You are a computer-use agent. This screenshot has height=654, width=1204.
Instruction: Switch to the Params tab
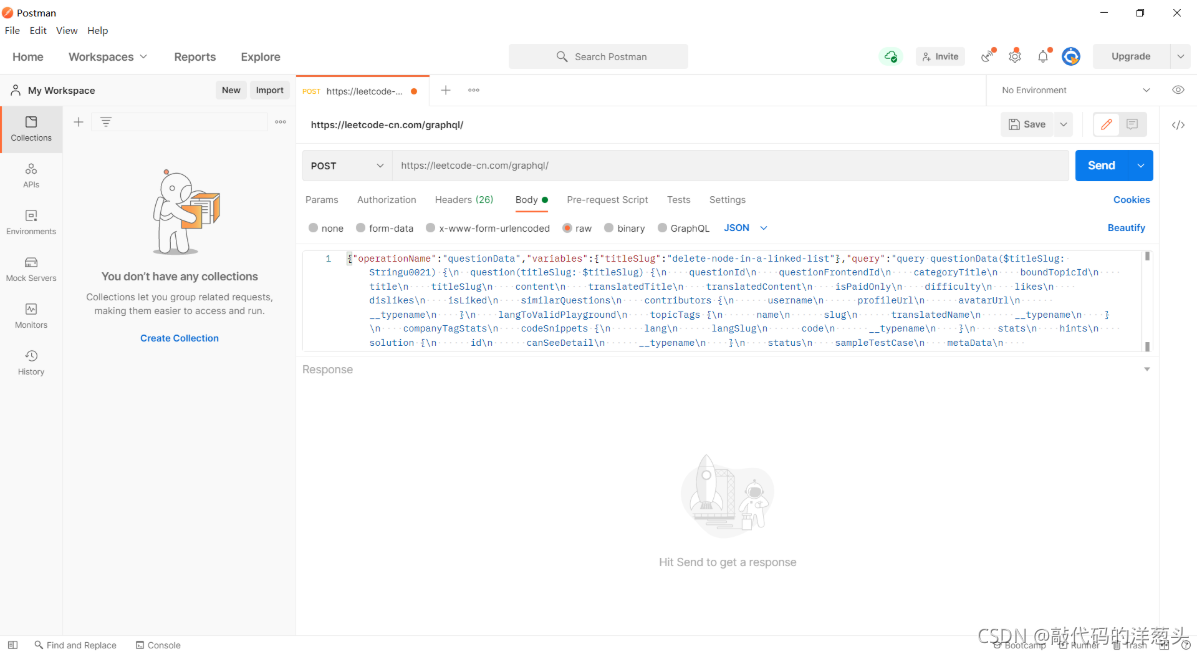pyautogui.click(x=322, y=200)
